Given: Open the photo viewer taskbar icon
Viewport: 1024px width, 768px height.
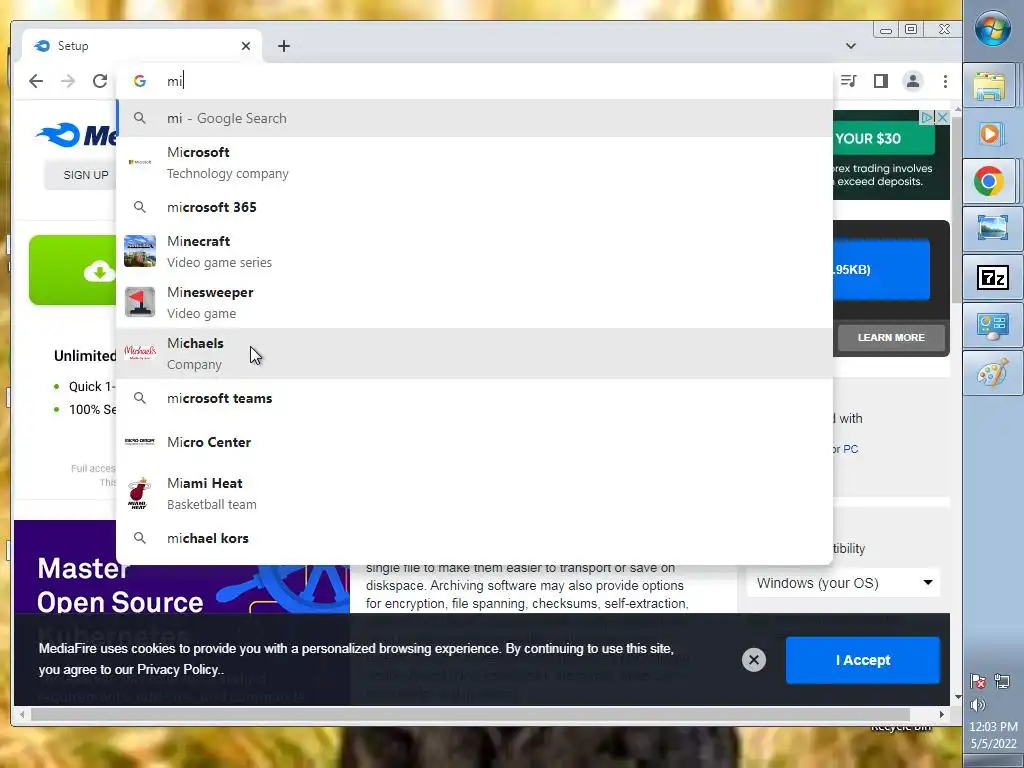Looking at the screenshot, I should click(x=992, y=229).
